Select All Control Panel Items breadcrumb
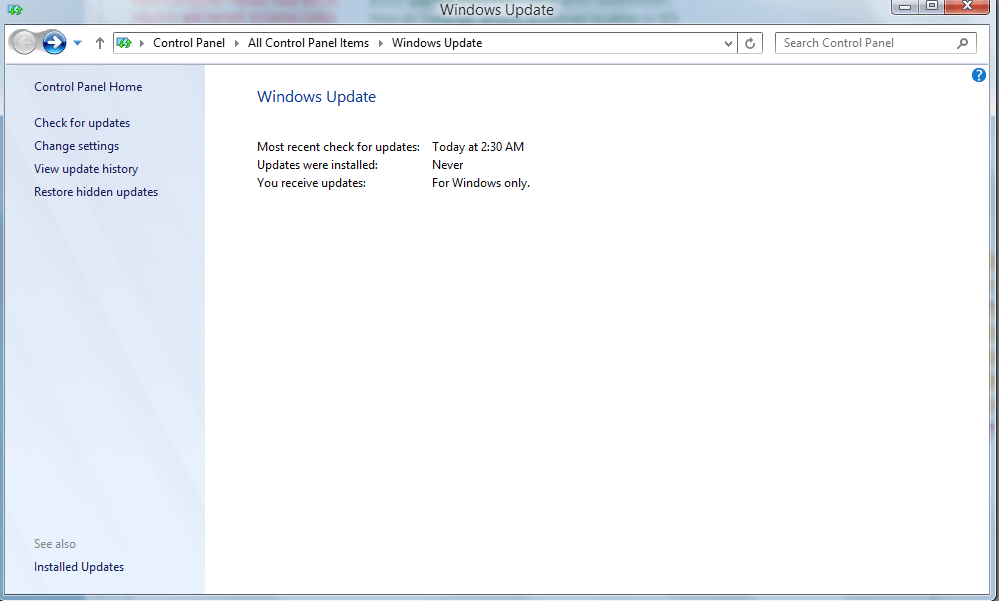 coord(308,43)
